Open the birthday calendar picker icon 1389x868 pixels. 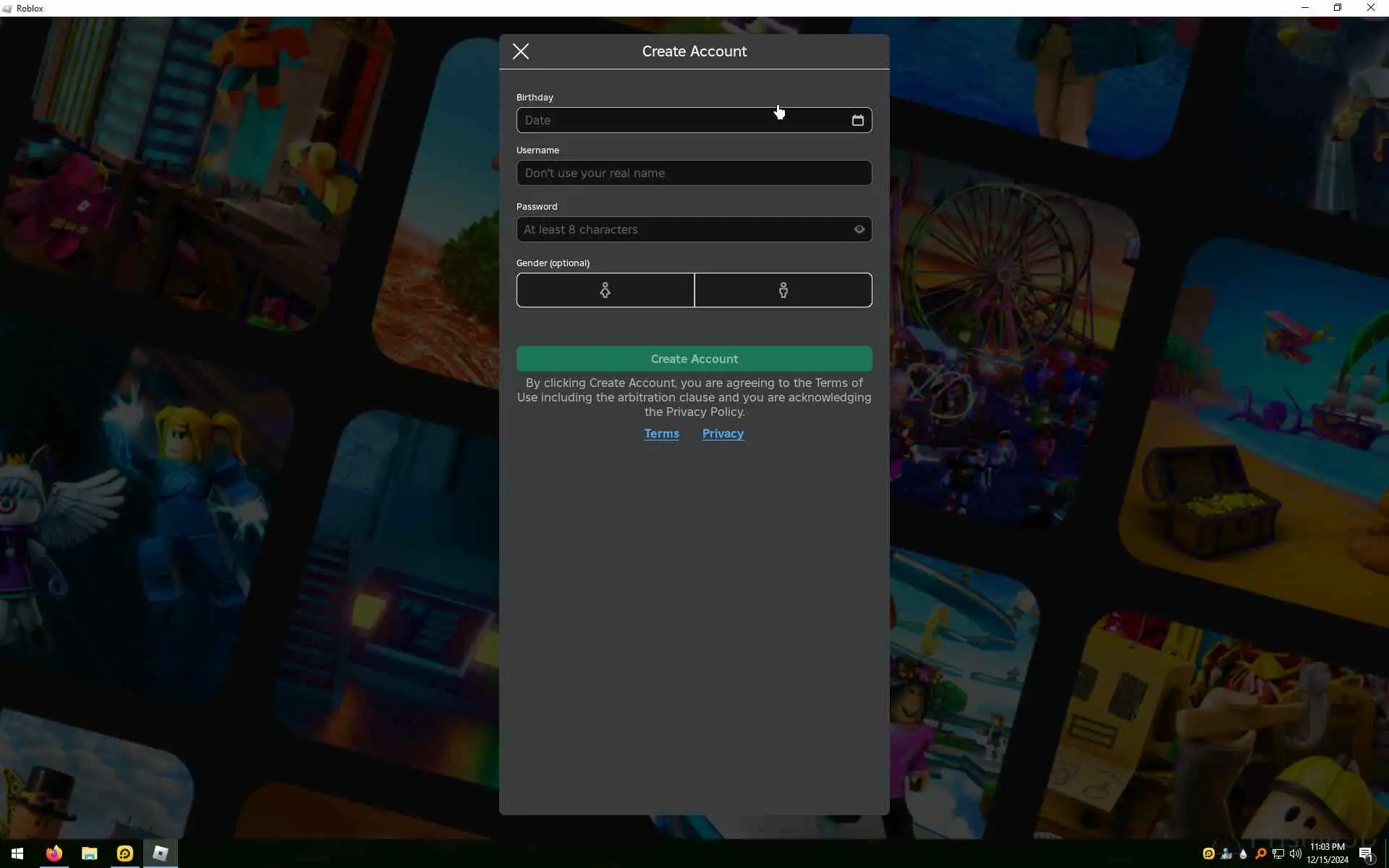click(x=857, y=120)
